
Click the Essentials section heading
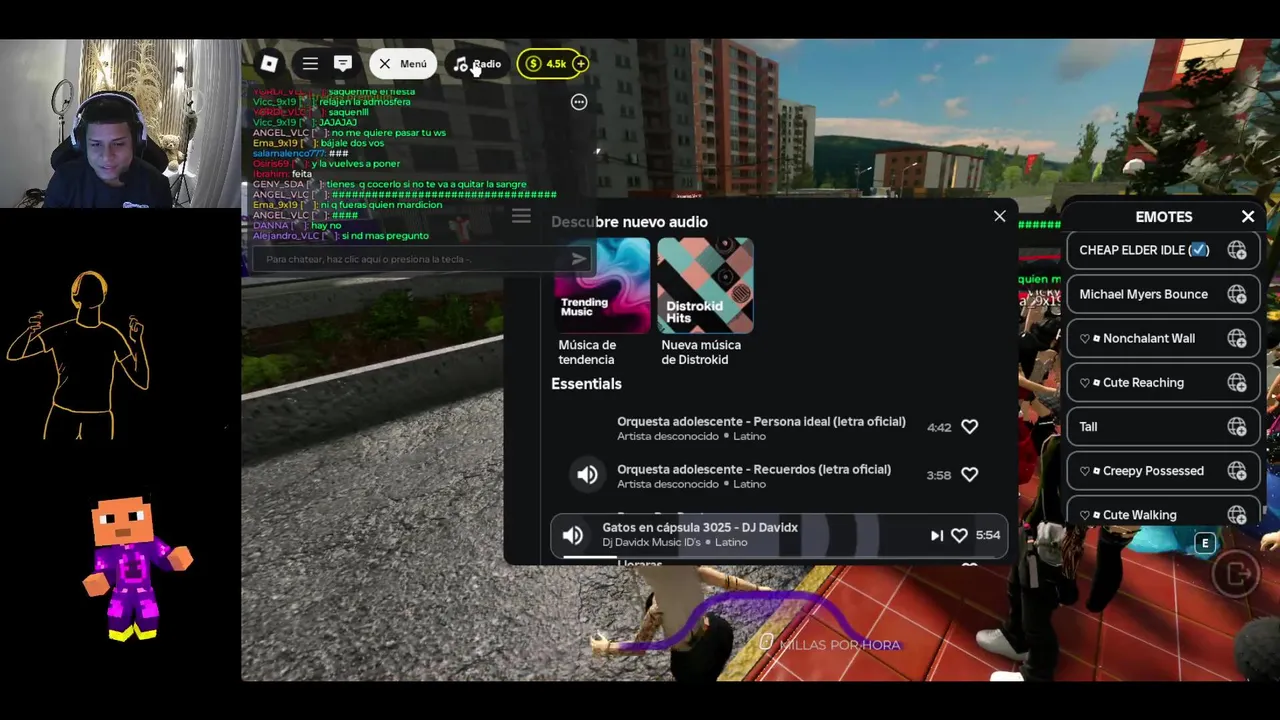(x=586, y=384)
